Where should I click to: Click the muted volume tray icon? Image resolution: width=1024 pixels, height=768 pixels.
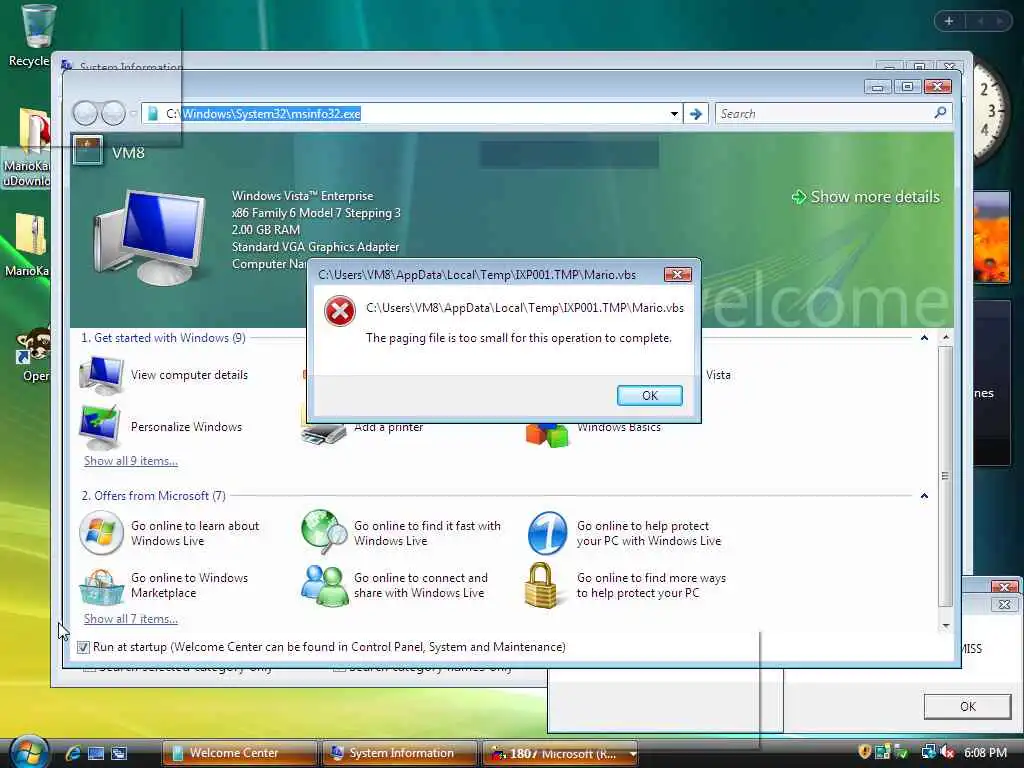point(948,752)
